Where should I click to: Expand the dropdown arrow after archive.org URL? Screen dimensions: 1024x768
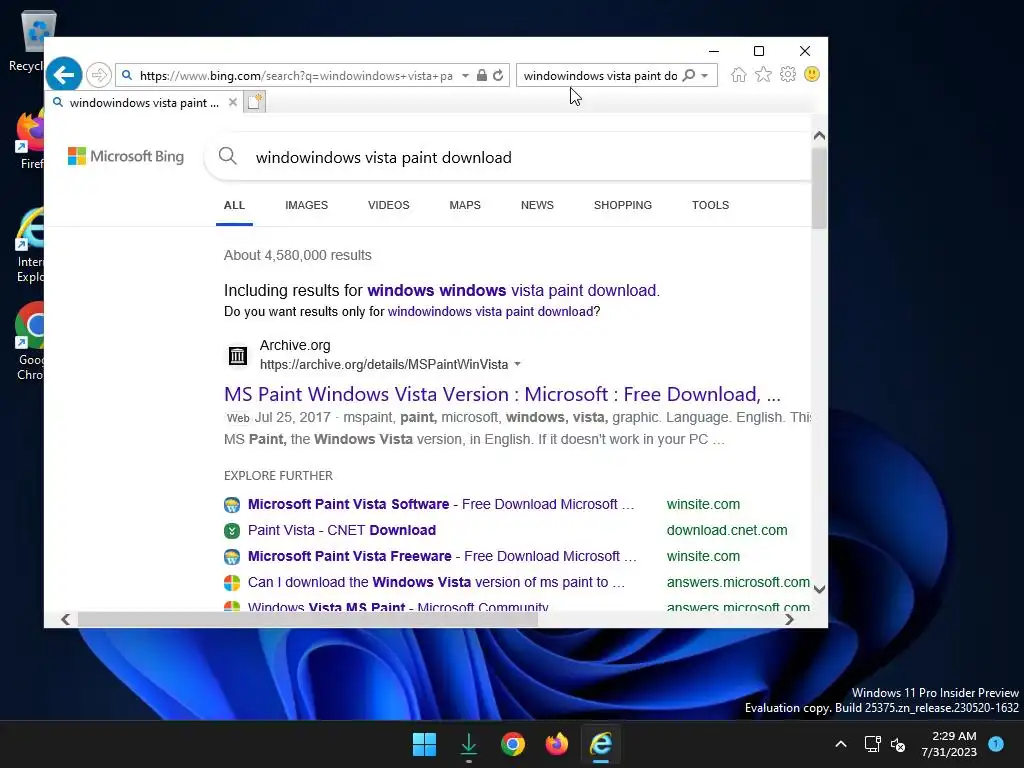pos(517,364)
